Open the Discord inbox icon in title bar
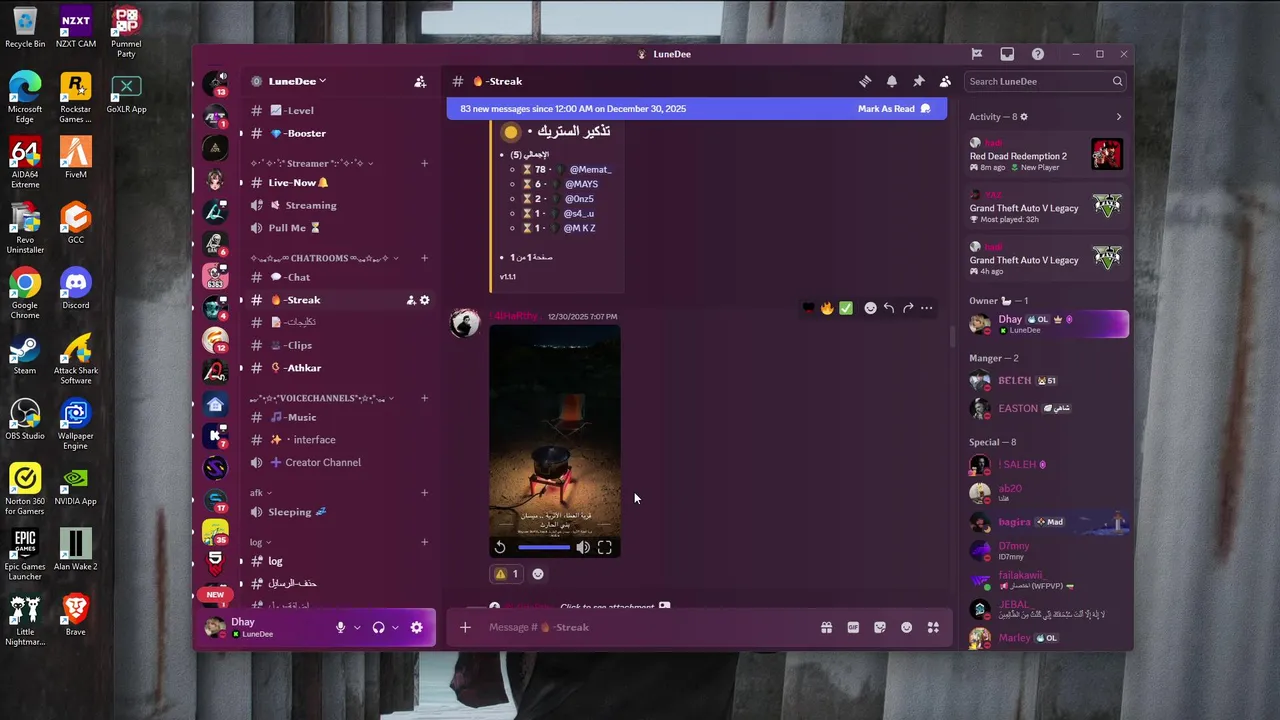Viewport: 1280px width, 720px height. (1007, 54)
